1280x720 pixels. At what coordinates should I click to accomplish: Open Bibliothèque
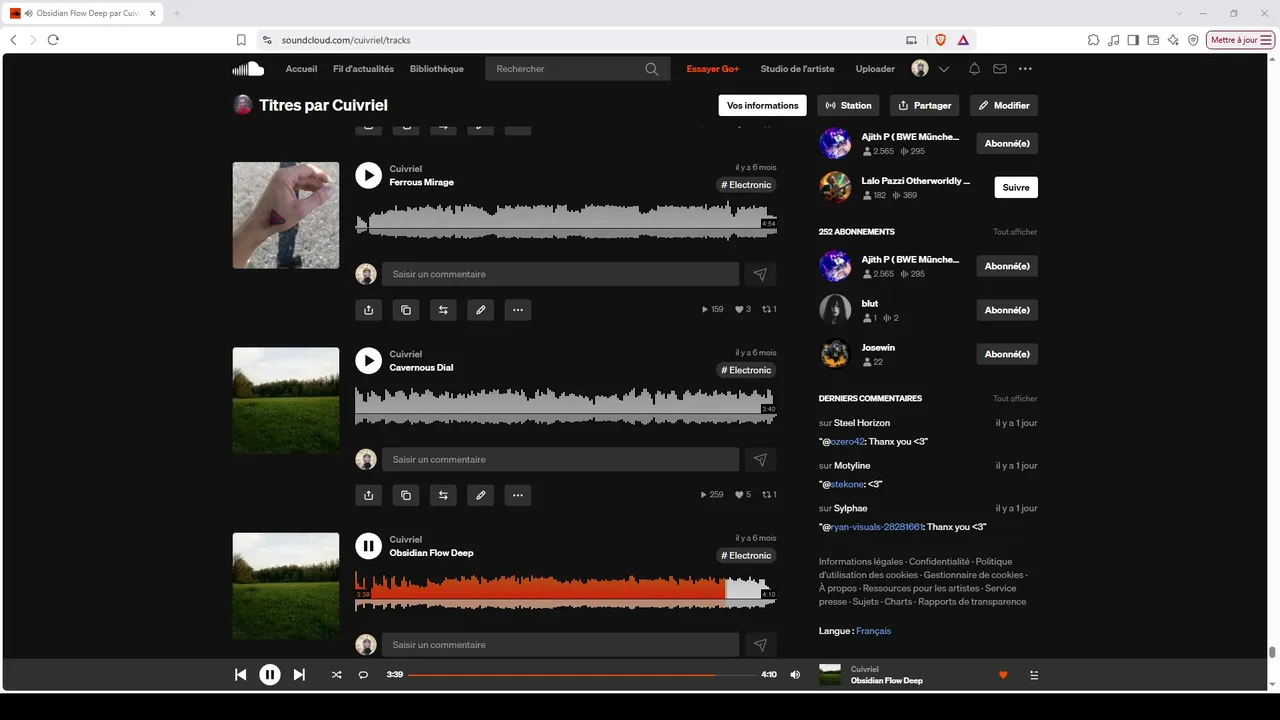tap(437, 69)
